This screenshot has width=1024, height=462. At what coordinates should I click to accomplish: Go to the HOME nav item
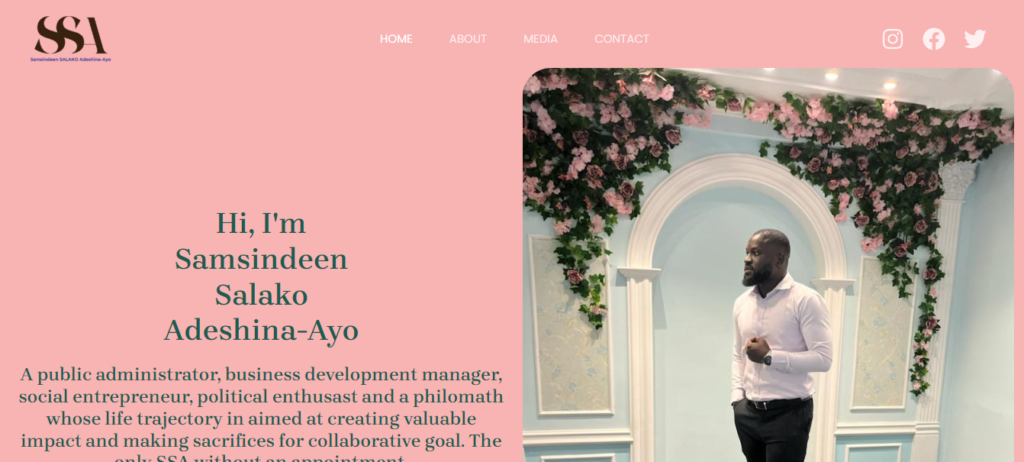point(396,39)
